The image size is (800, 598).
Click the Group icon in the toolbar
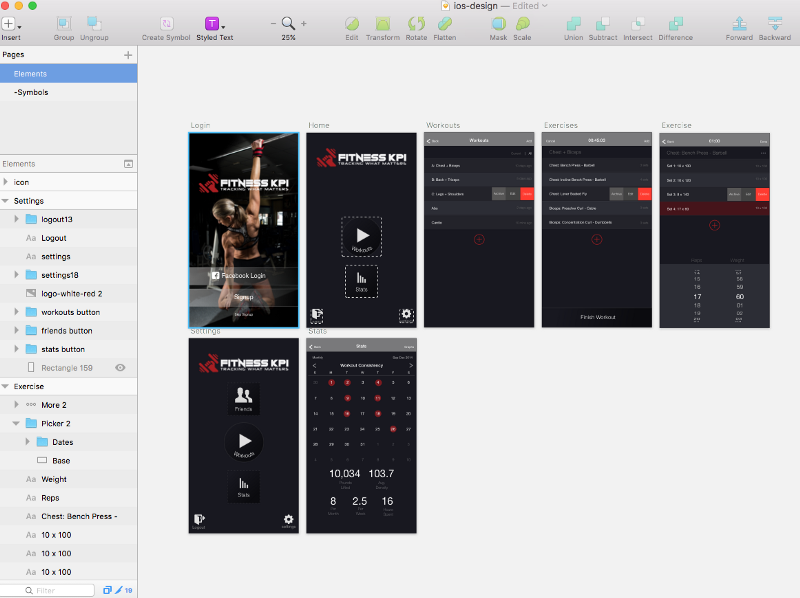click(64, 23)
